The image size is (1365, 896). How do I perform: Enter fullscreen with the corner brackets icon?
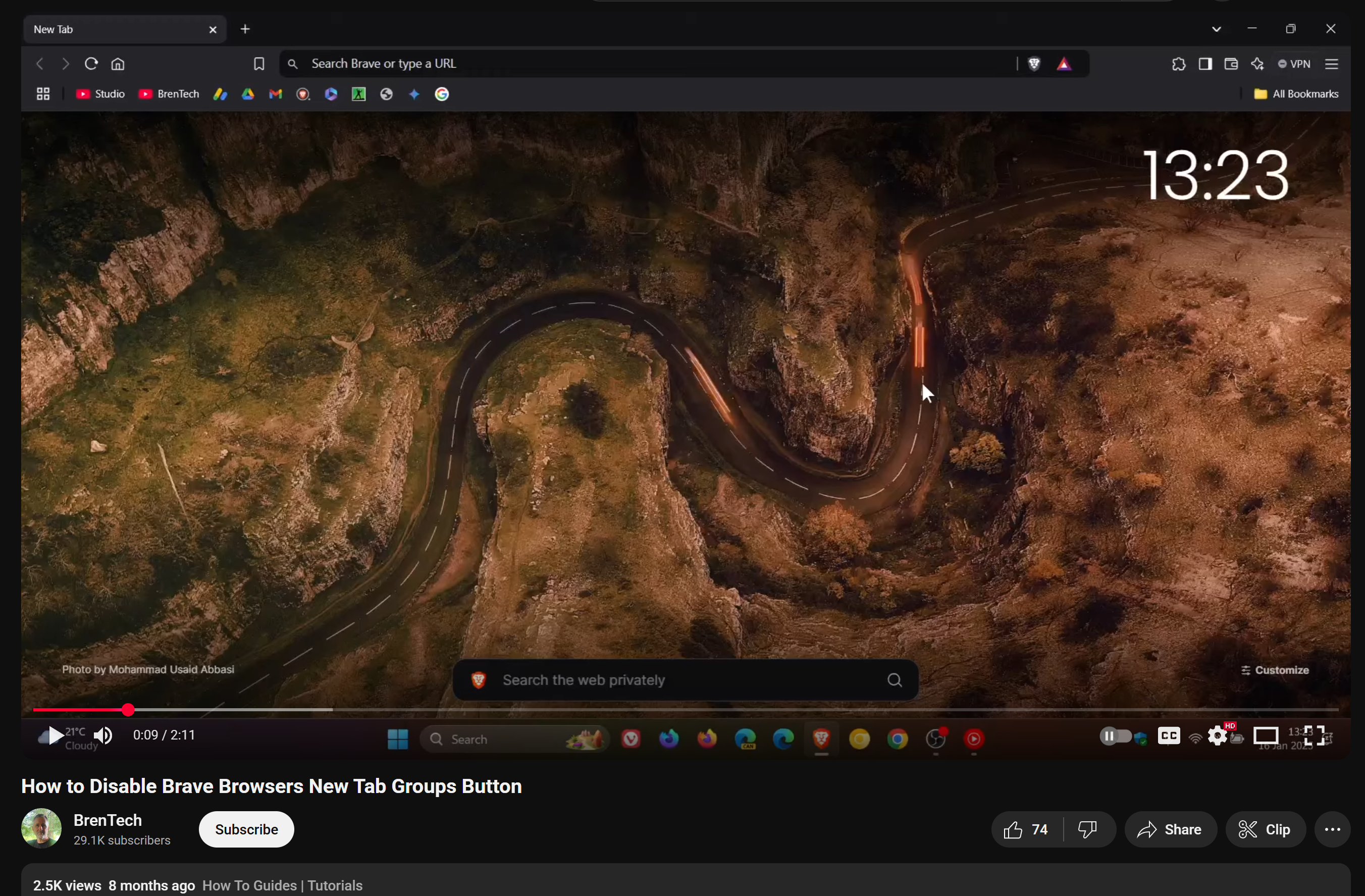(x=1314, y=735)
